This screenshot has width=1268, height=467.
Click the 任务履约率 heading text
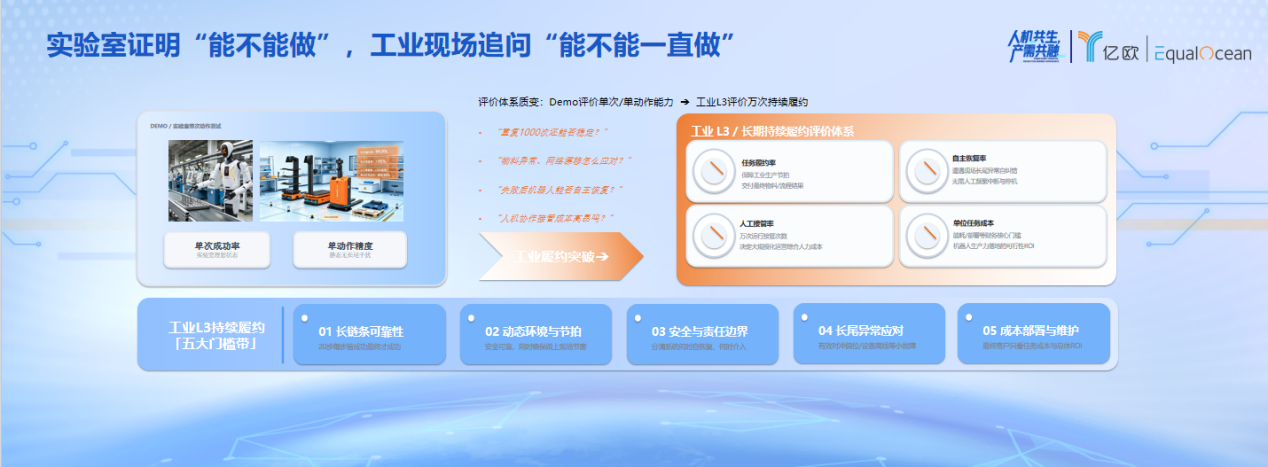tap(757, 163)
